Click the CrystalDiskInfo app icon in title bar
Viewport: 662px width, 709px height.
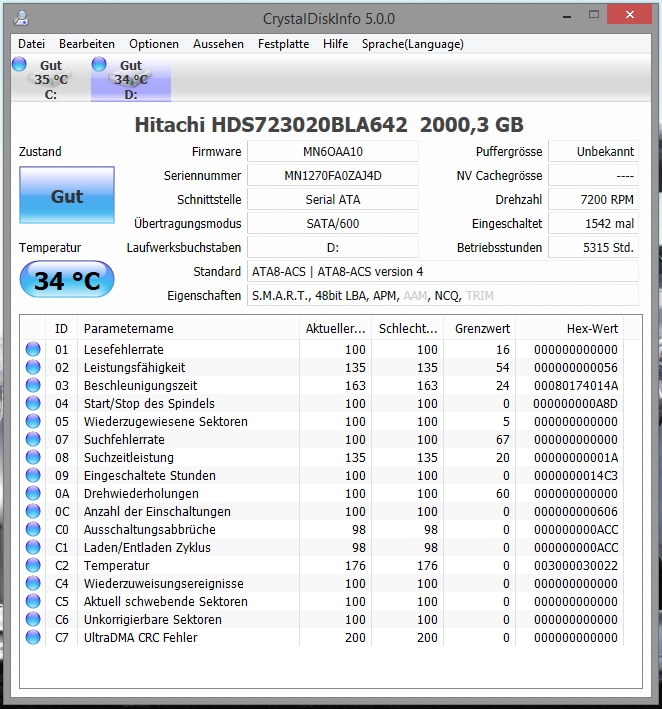[x=21, y=18]
